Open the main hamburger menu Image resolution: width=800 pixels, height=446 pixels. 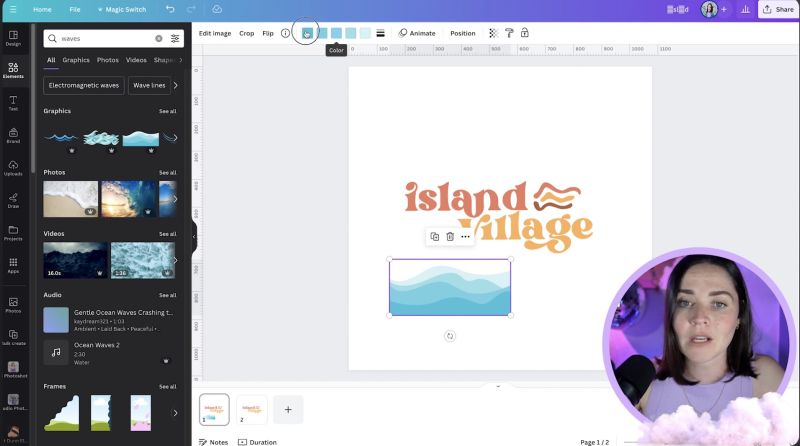(13, 9)
